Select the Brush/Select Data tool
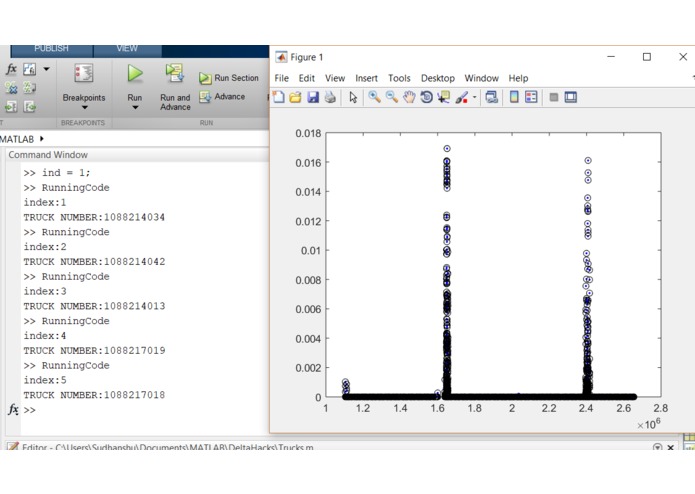The height and width of the screenshot is (494, 695). coord(461,97)
